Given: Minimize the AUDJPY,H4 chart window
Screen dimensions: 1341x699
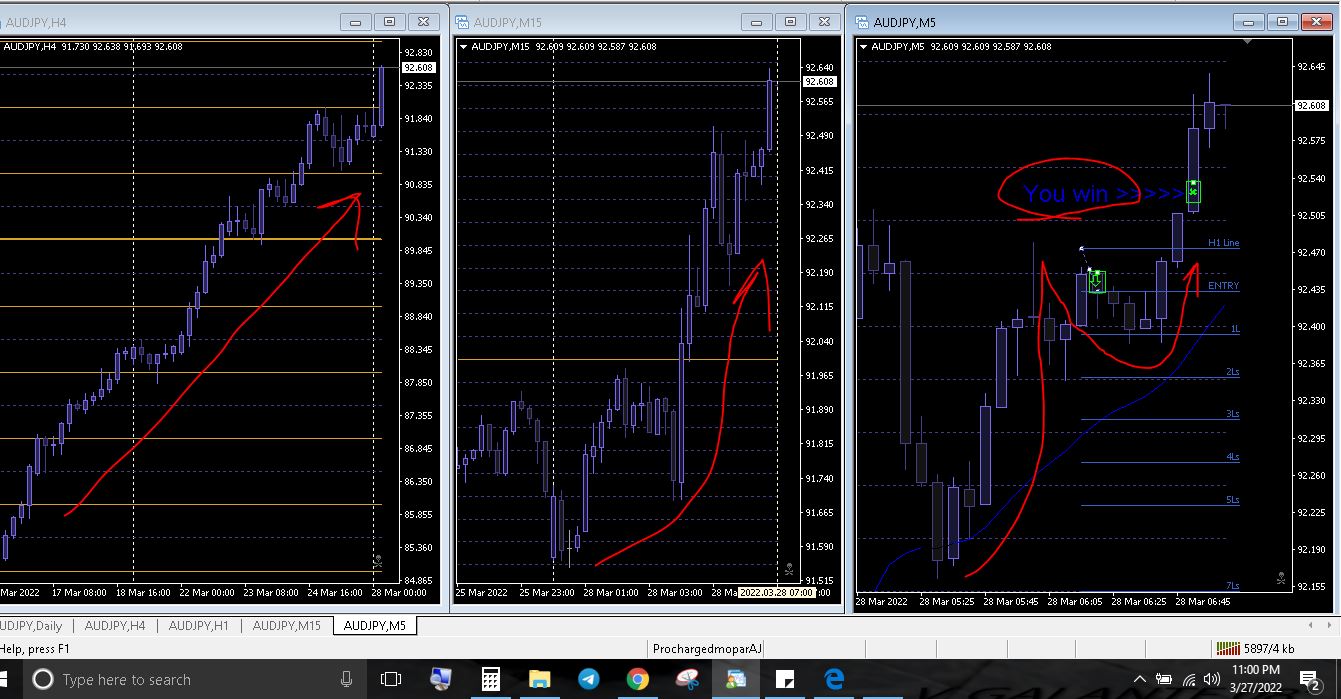Looking at the screenshot, I should 355,21.
